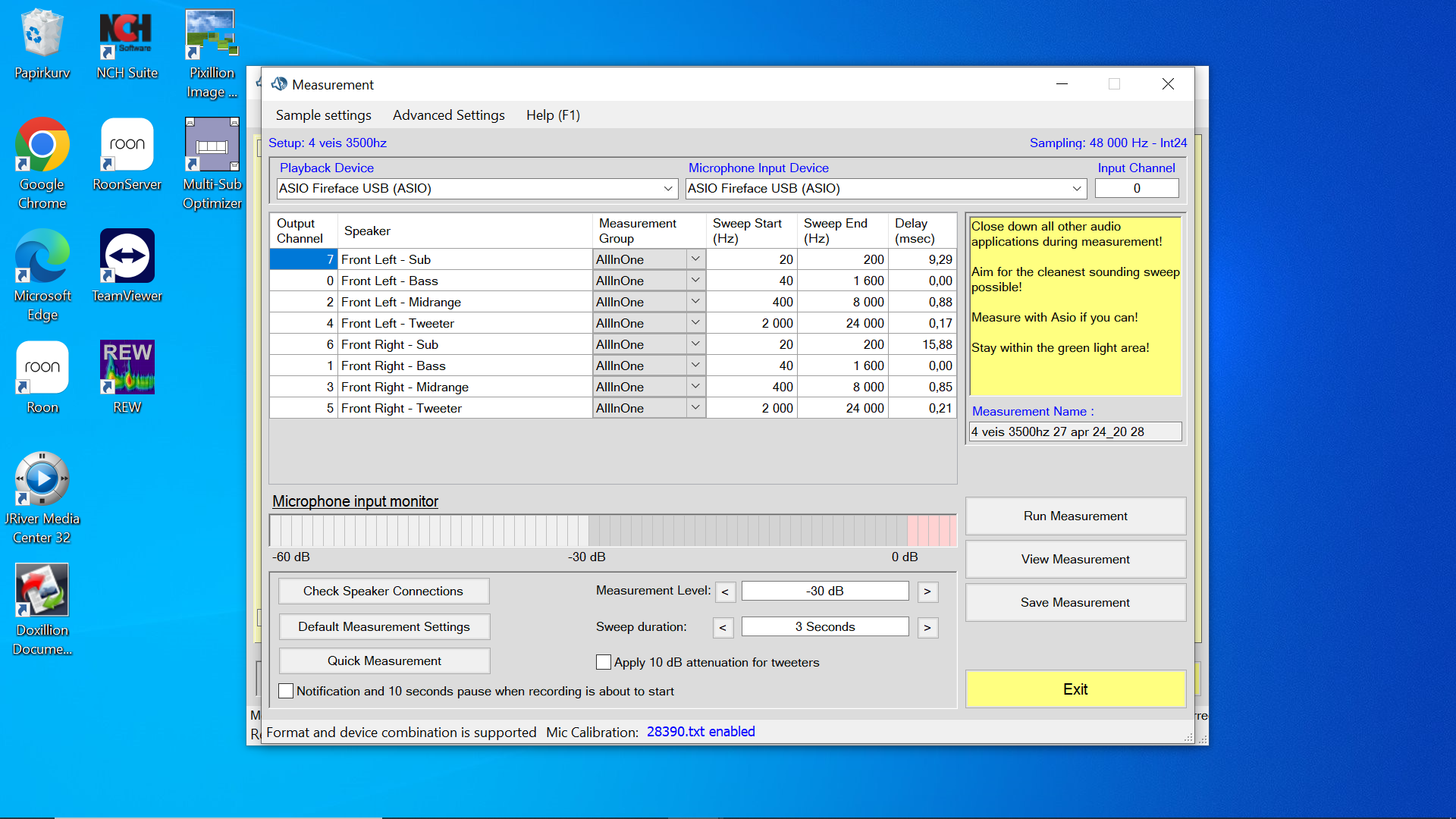
Task: Open Measurement Group dropdown for Front Left - Sub
Action: coord(695,259)
